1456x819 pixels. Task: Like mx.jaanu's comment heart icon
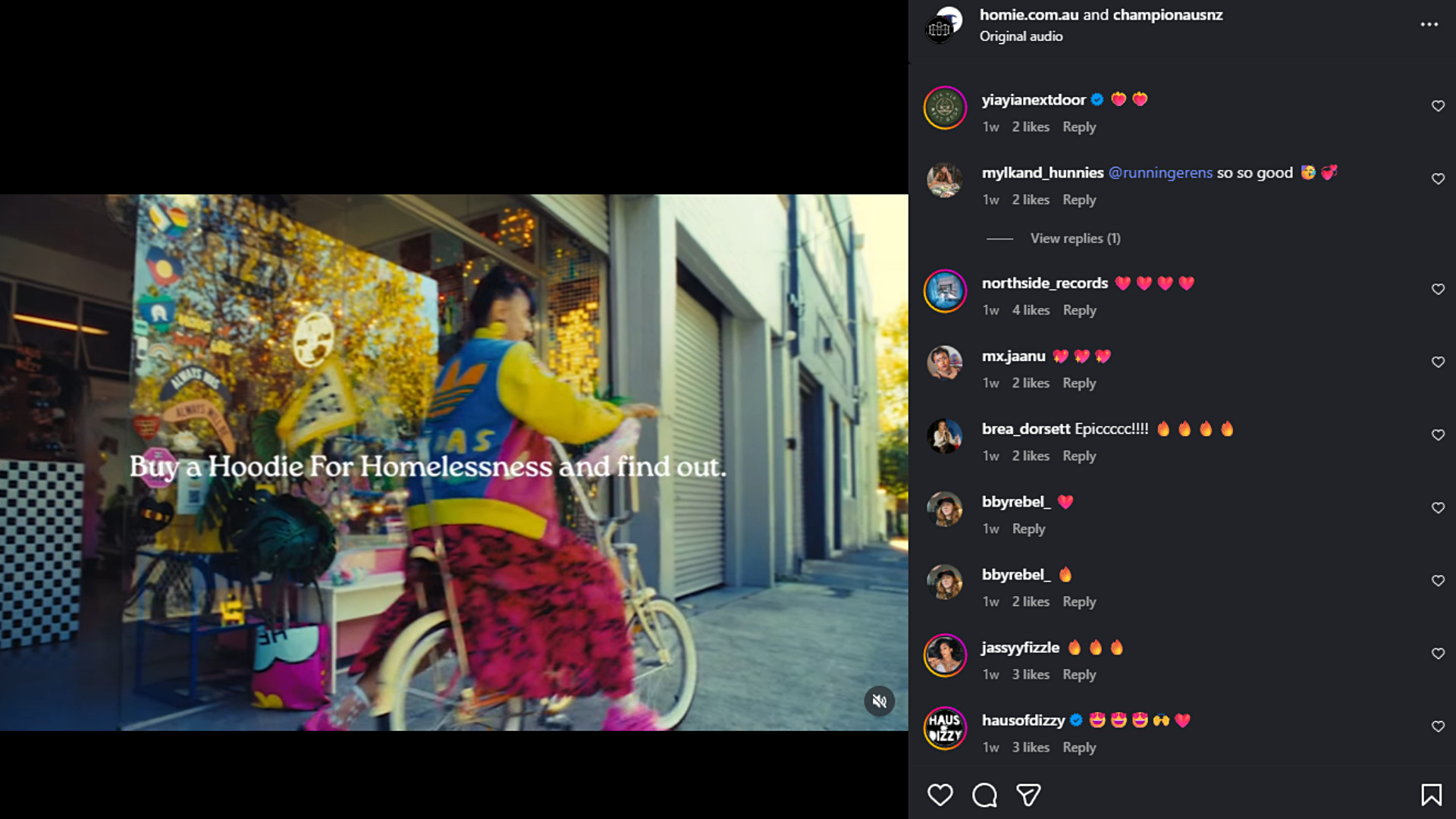tap(1438, 362)
